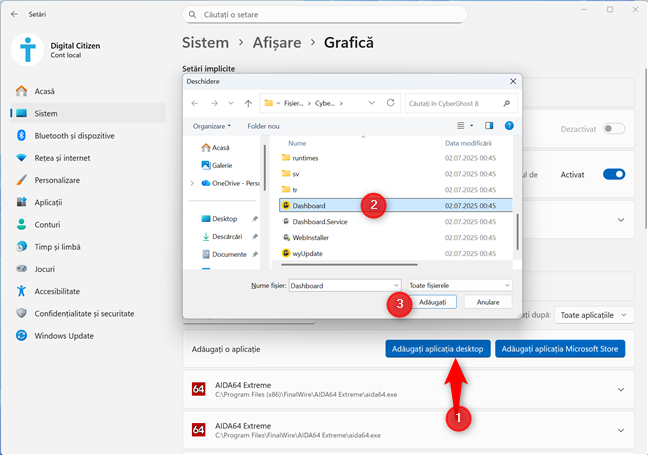Select the runtimes folder
This screenshot has width=648, height=455.
coord(395,158)
